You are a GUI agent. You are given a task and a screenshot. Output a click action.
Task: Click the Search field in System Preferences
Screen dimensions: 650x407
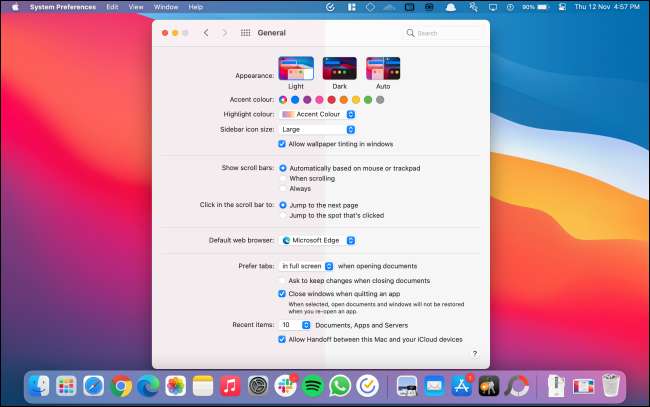point(444,33)
